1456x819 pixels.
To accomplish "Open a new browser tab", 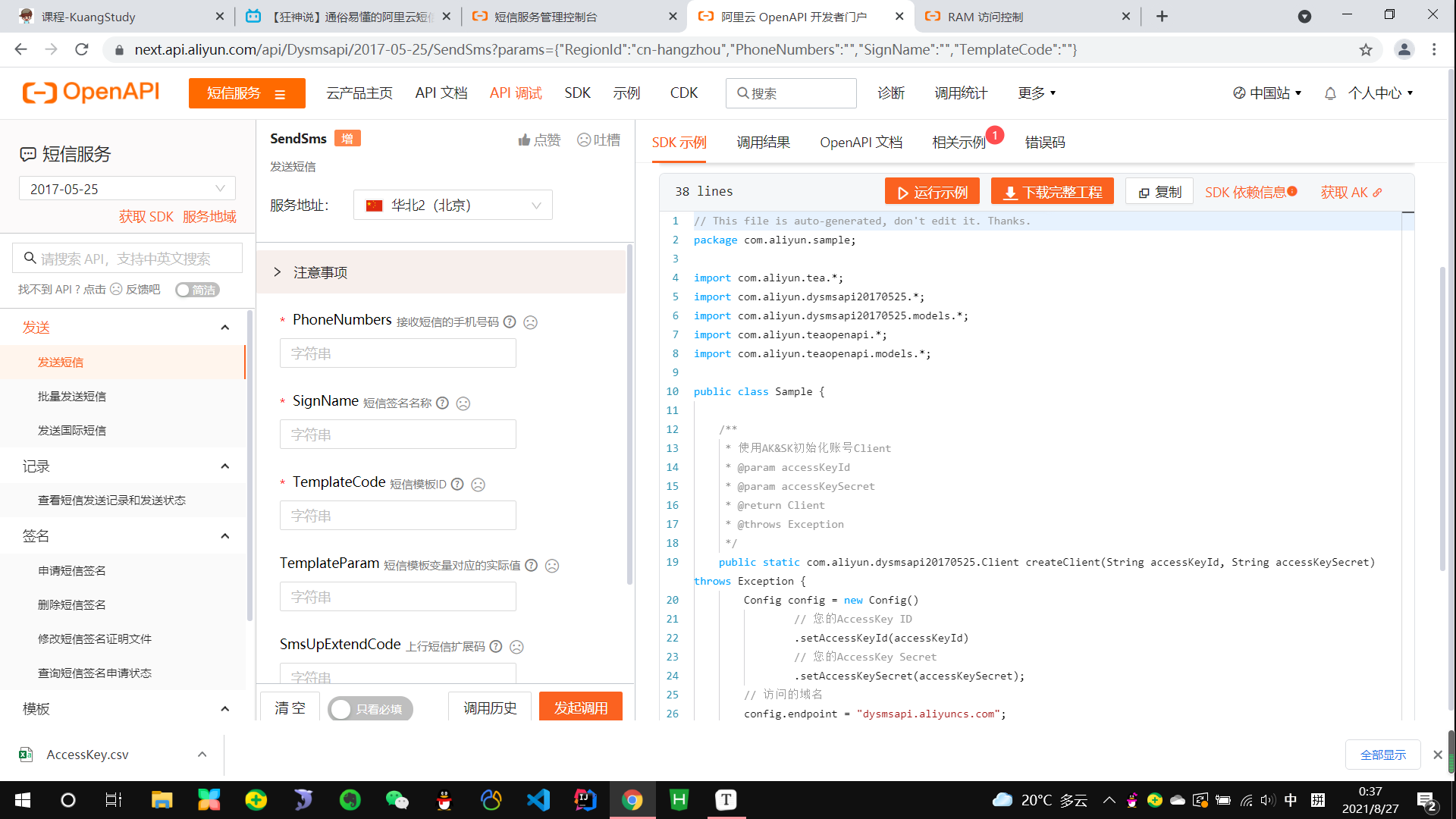I will coord(1162,17).
